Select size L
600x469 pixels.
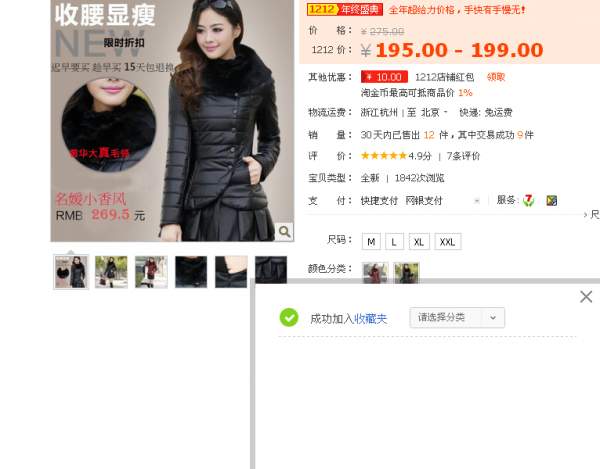point(394,242)
